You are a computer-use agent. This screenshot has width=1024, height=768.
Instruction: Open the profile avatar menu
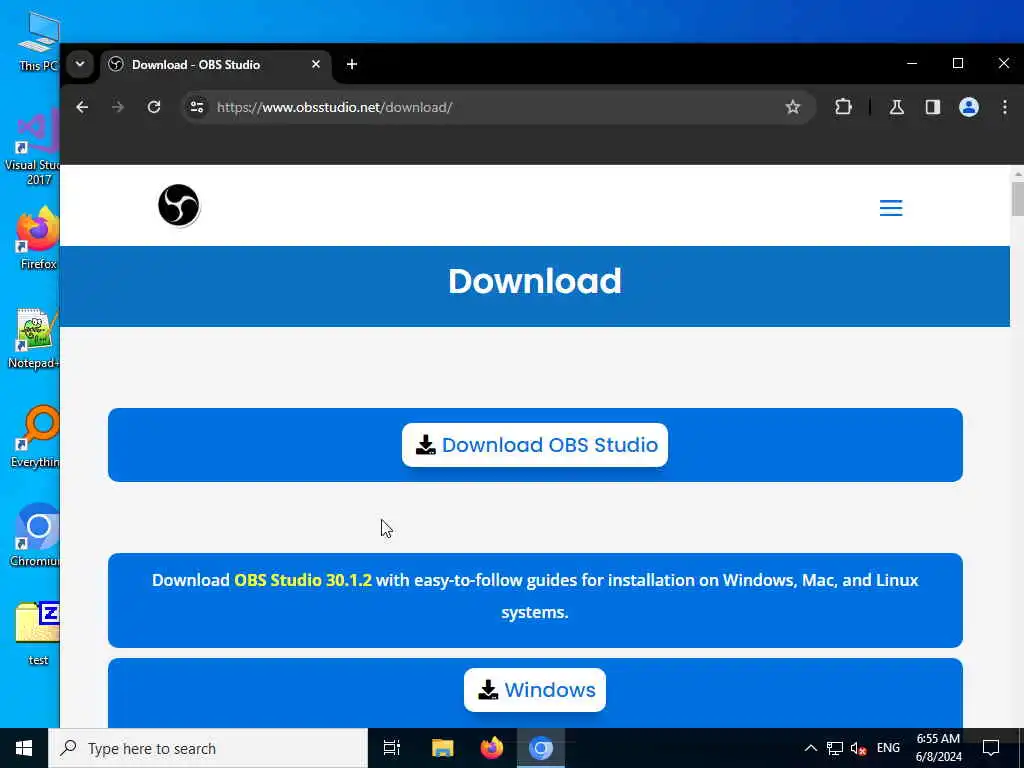(969, 107)
